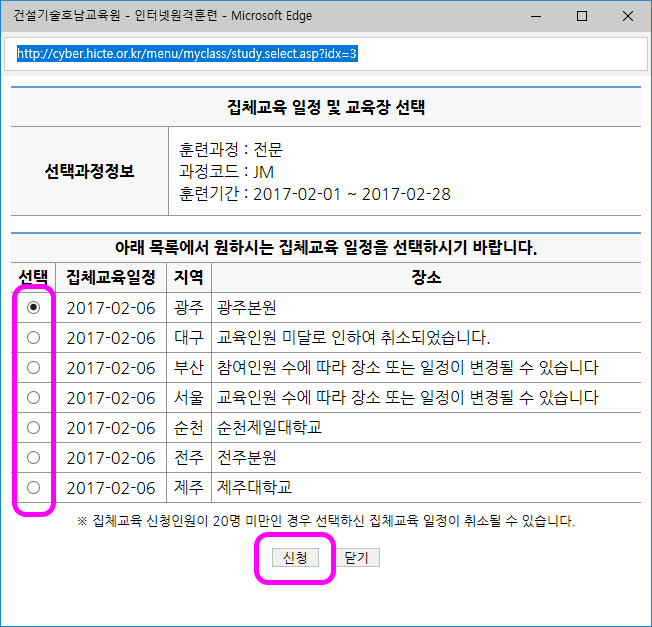
Task: Click the 선택과정정보 label cell
Action: 90,171
